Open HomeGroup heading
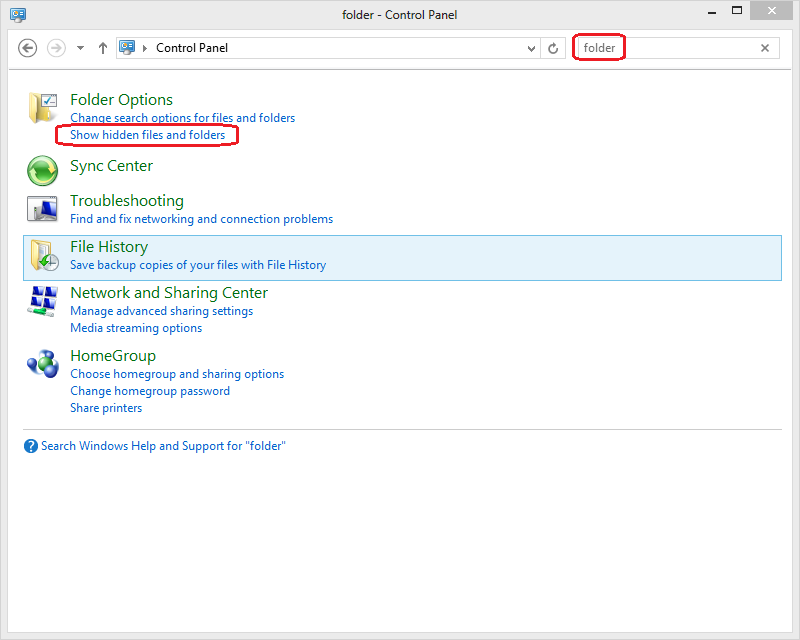The width and height of the screenshot is (800, 640). [x=113, y=355]
